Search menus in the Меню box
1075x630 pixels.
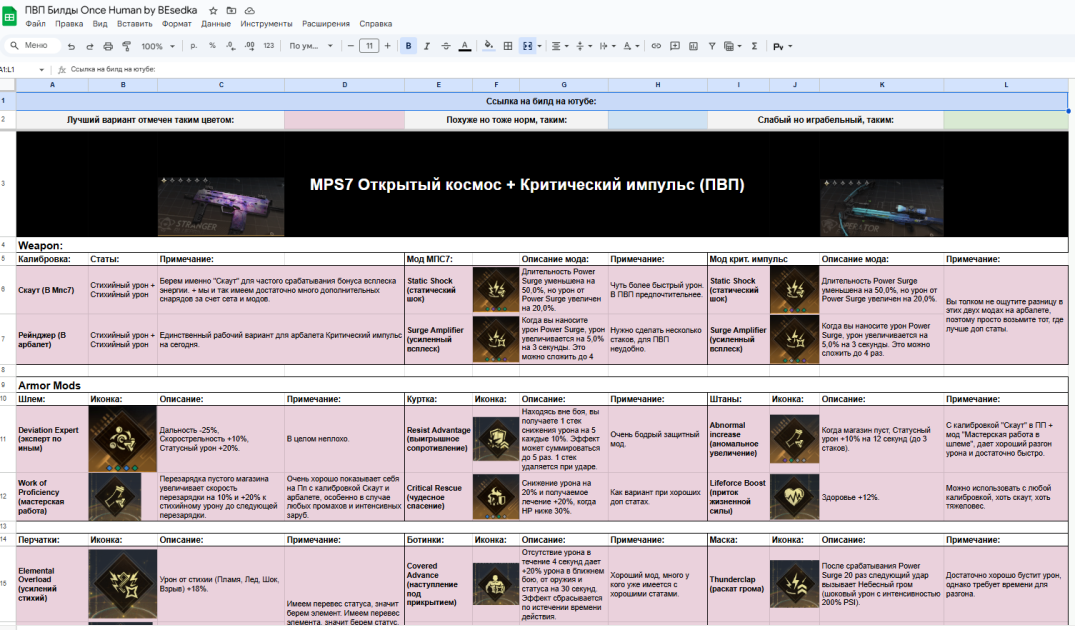click(x=31, y=46)
